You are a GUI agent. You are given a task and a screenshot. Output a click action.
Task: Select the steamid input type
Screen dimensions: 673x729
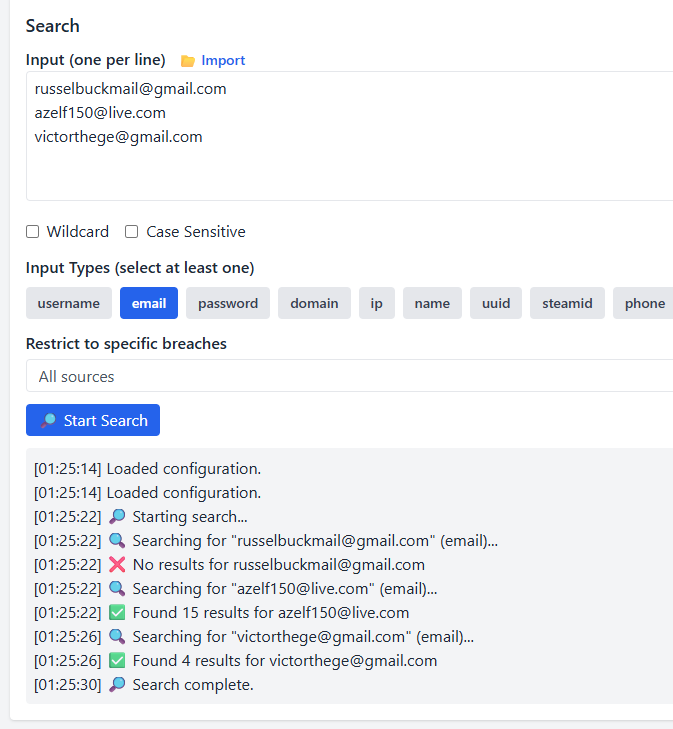567,303
